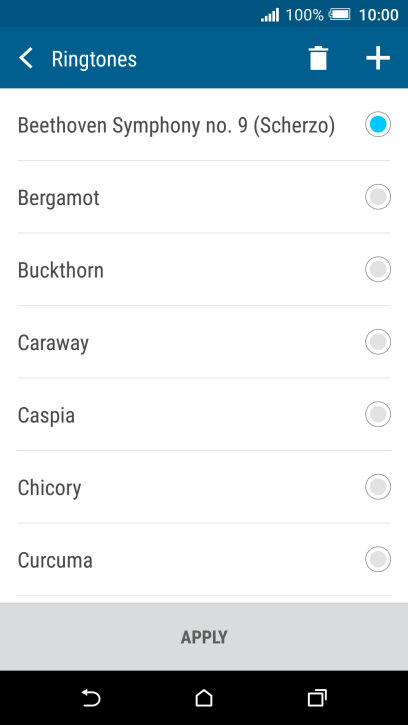
Task: Open the recent apps button
Action: click(317, 698)
